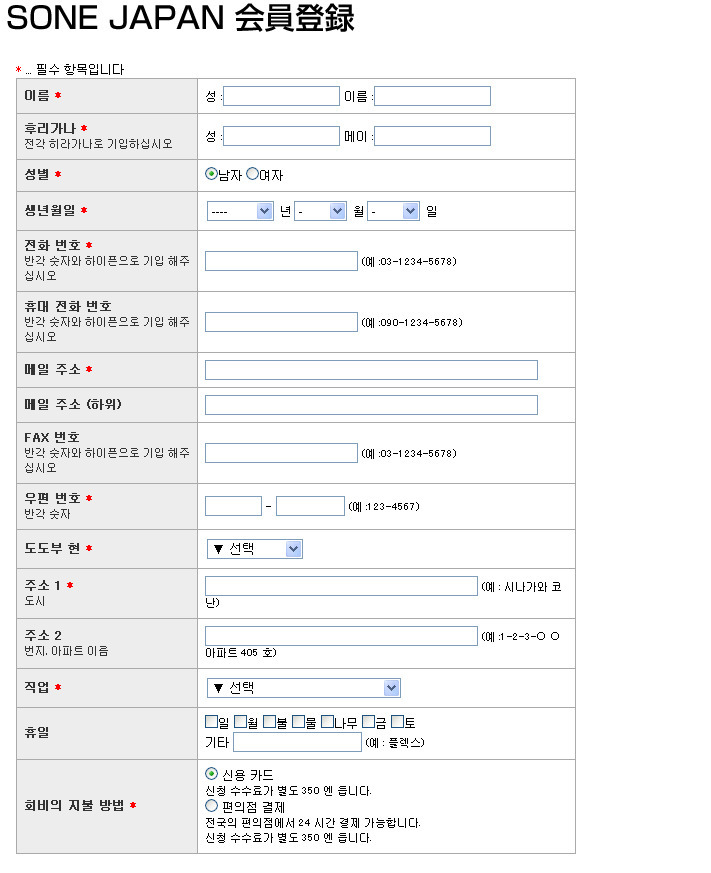Focus the 주소 1 input field
This screenshot has width=711, height=873.
[341, 586]
